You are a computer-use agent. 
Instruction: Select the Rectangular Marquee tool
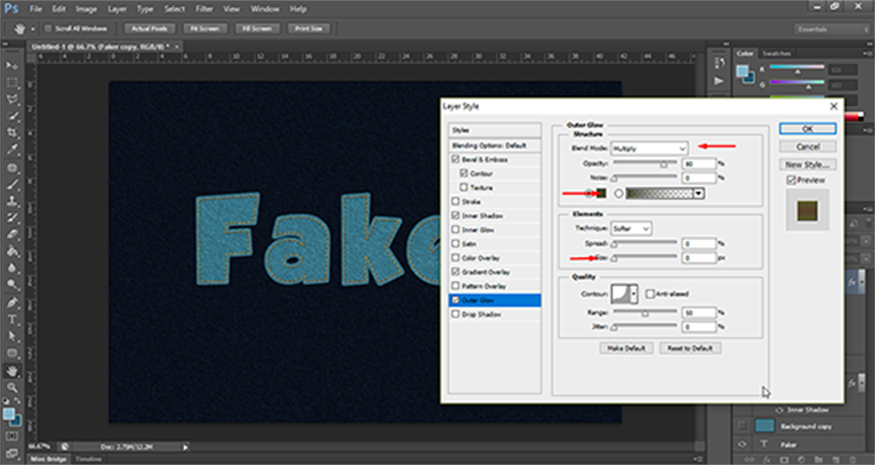pyautogui.click(x=12, y=83)
